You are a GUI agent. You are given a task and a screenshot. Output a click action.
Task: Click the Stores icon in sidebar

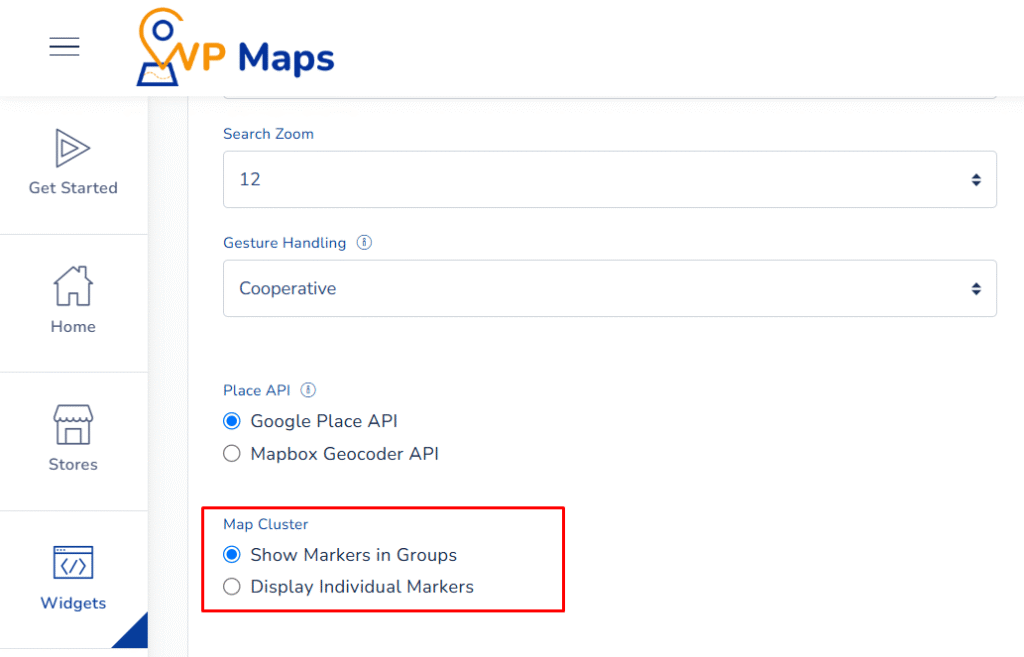click(x=72, y=427)
